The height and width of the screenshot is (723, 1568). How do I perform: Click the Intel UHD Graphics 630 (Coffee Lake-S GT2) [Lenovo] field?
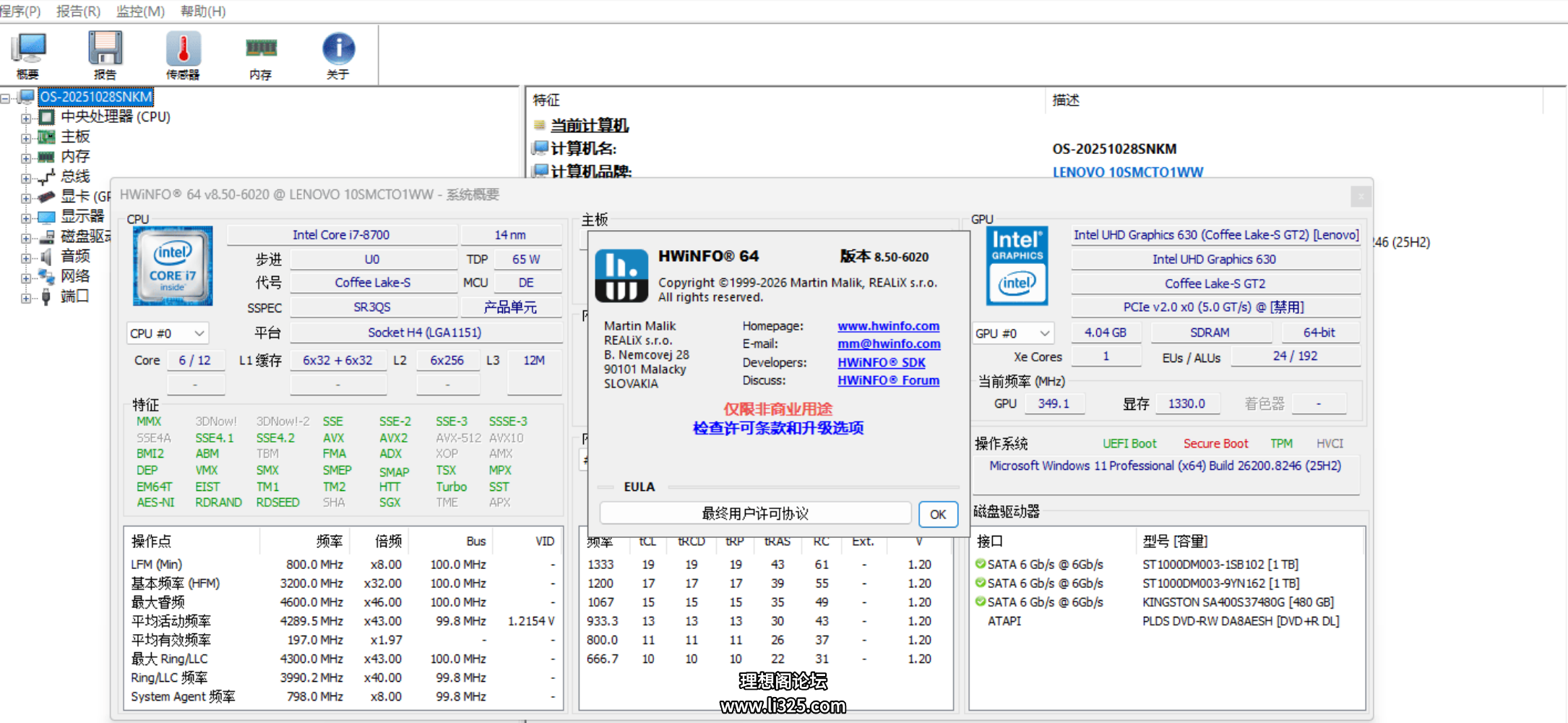tap(1216, 235)
